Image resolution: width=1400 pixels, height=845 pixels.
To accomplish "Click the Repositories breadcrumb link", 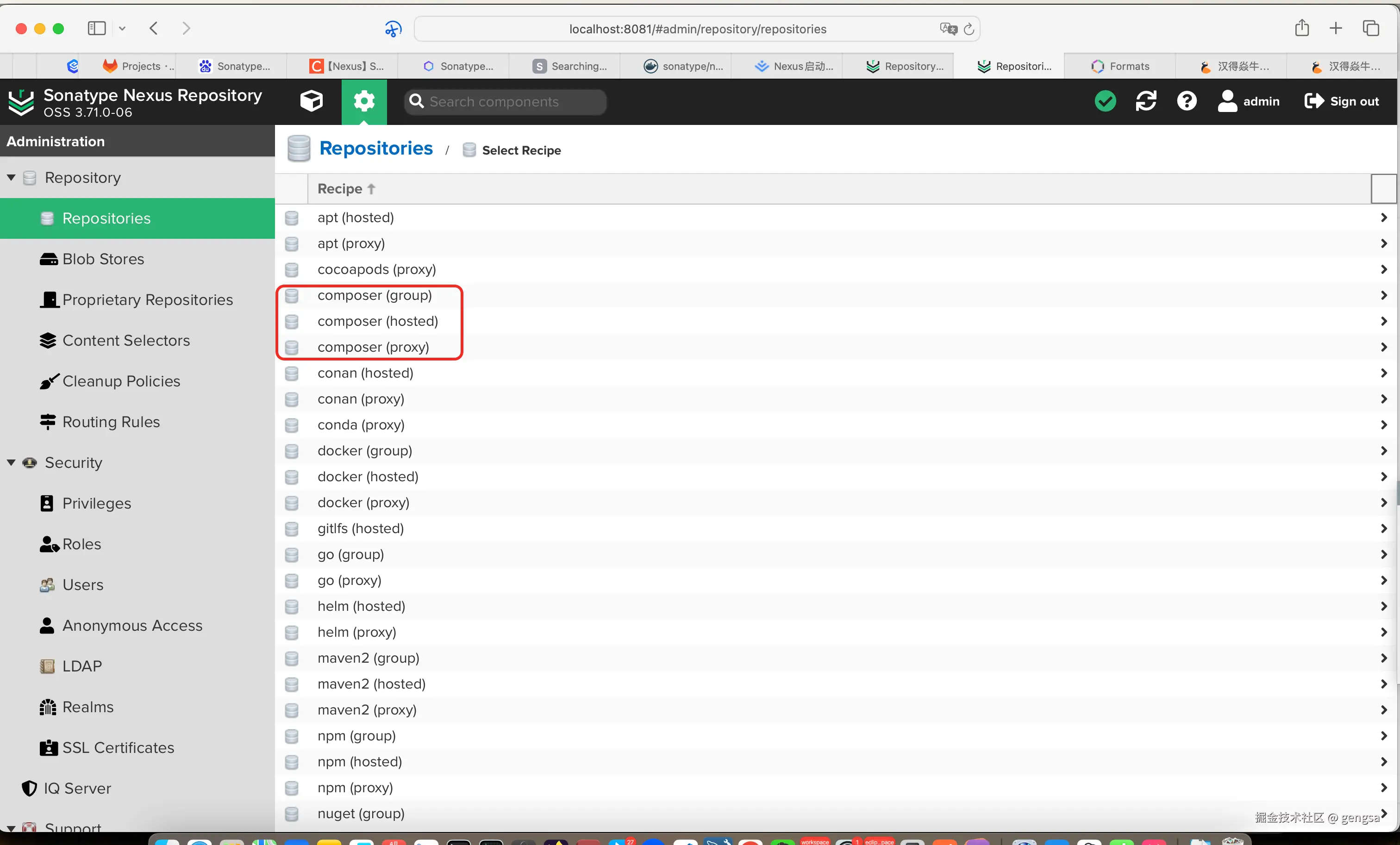I will click(376, 148).
